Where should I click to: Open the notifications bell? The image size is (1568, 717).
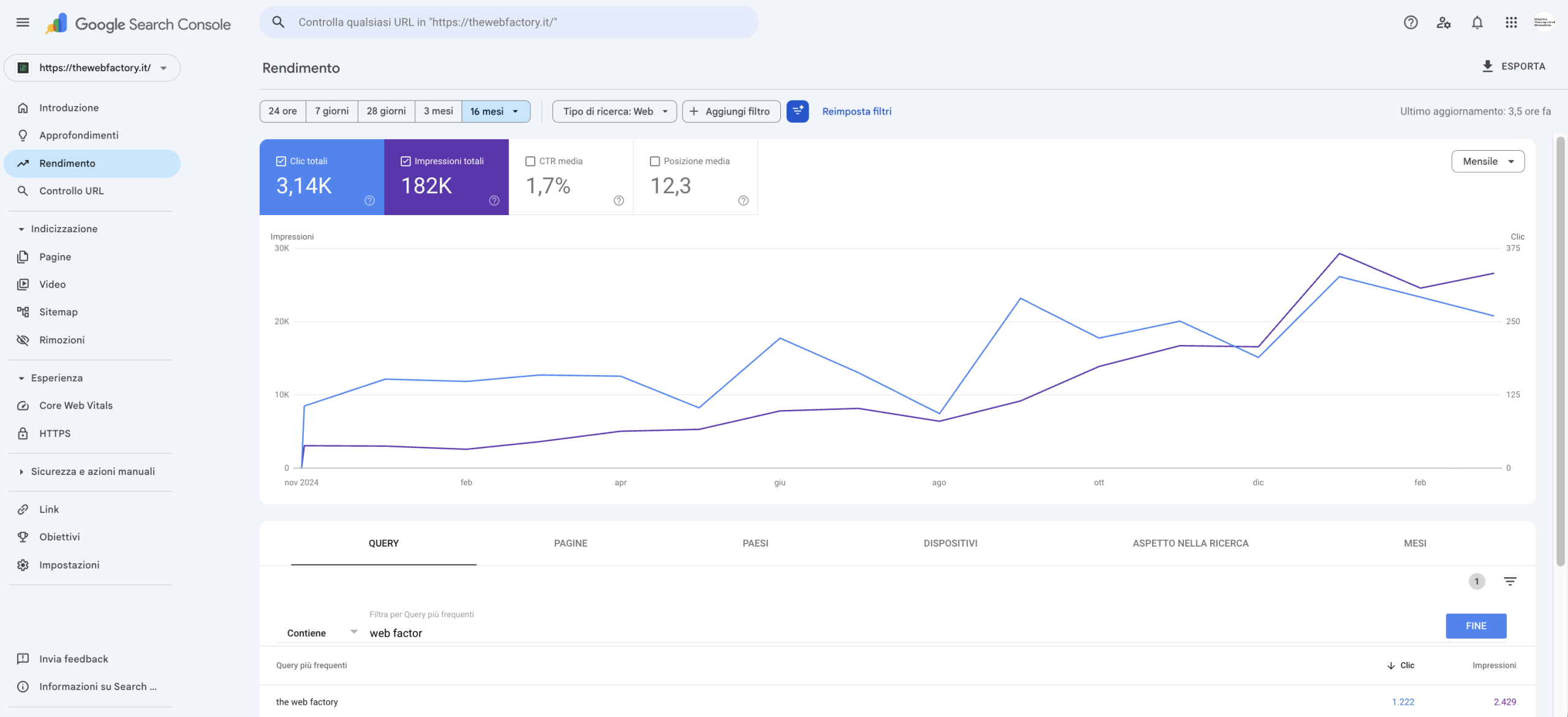[1477, 23]
